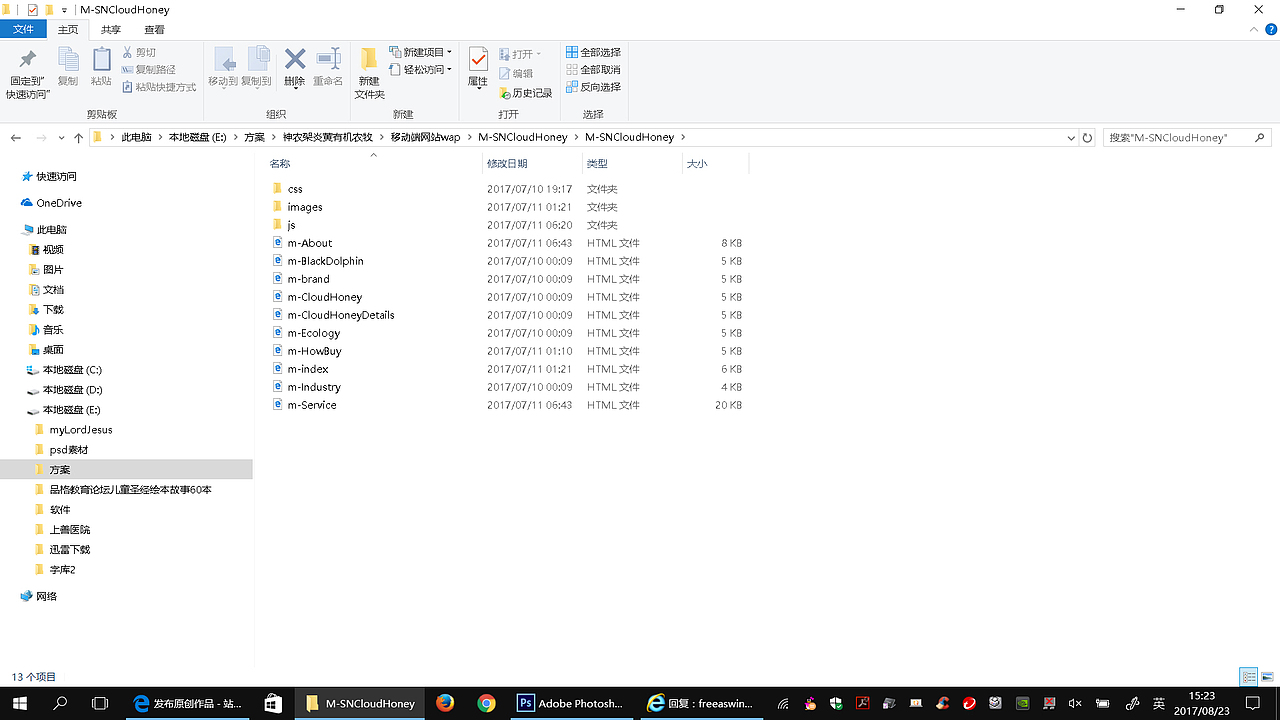Image resolution: width=1280 pixels, height=720 pixels.
Task: Switch to Large icons view at bottom right
Action: pos(1267,677)
